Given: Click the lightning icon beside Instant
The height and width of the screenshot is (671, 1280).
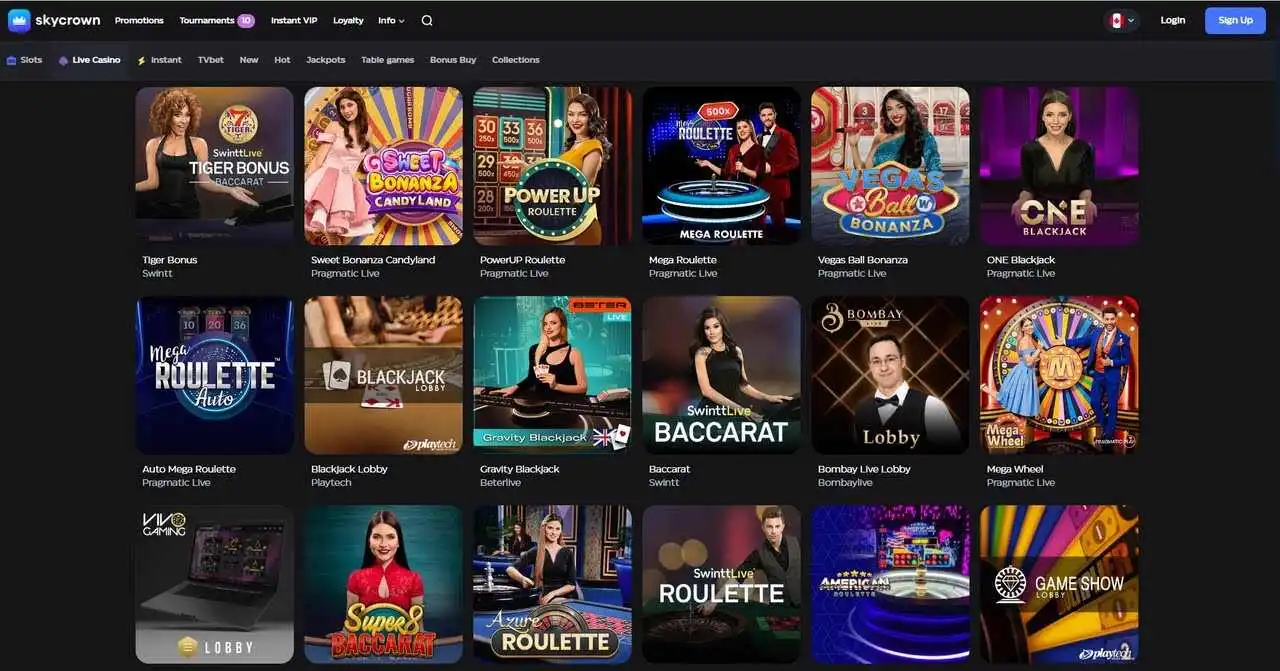Looking at the screenshot, I should click(143, 59).
